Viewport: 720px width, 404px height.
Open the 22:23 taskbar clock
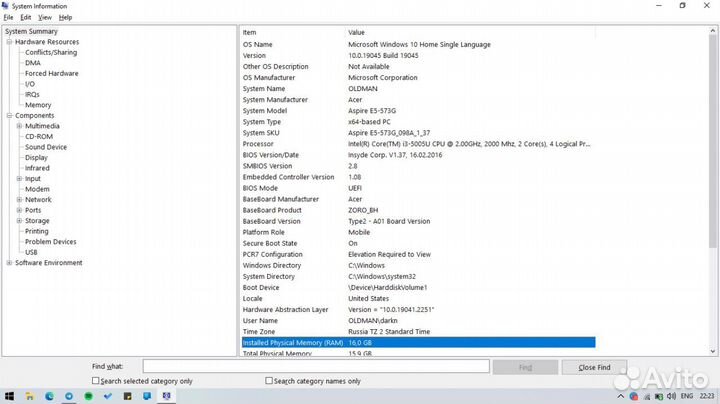(x=707, y=396)
